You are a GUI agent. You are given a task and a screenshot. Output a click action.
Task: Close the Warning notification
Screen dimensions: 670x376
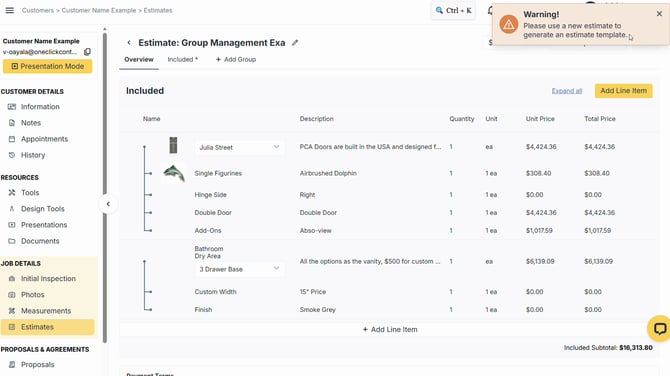click(659, 14)
